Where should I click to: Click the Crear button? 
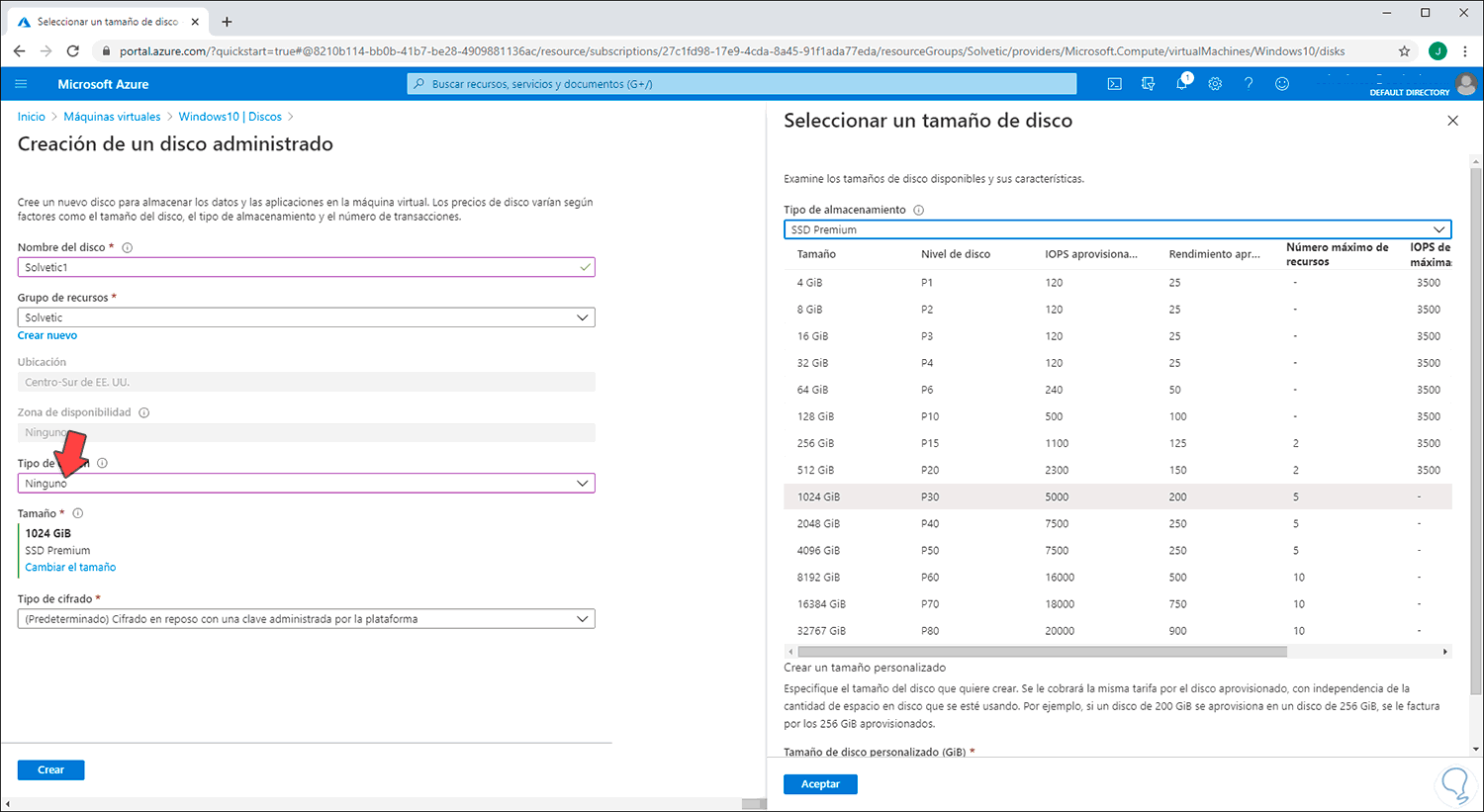50,769
